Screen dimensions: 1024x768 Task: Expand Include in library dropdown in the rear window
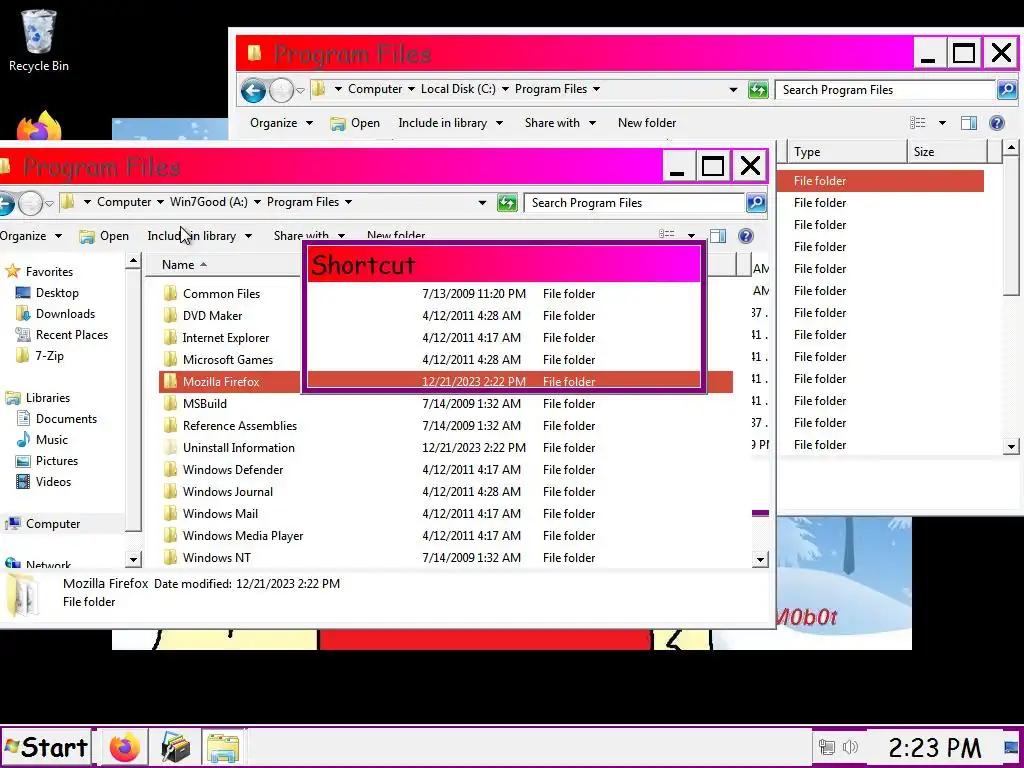(x=499, y=123)
